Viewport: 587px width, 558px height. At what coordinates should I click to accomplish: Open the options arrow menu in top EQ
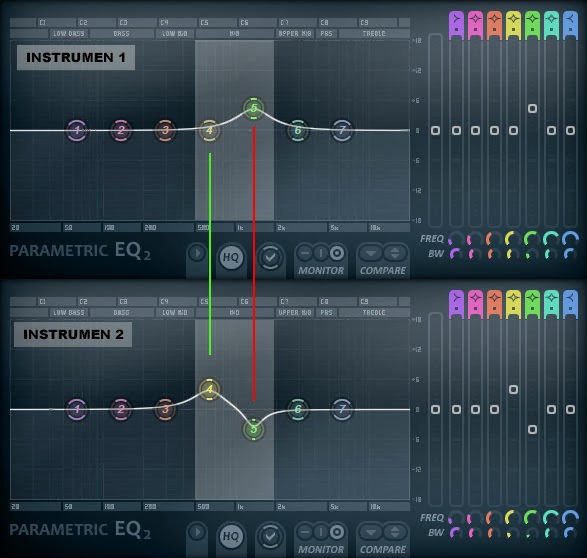pyautogui.click(x=197, y=253)
